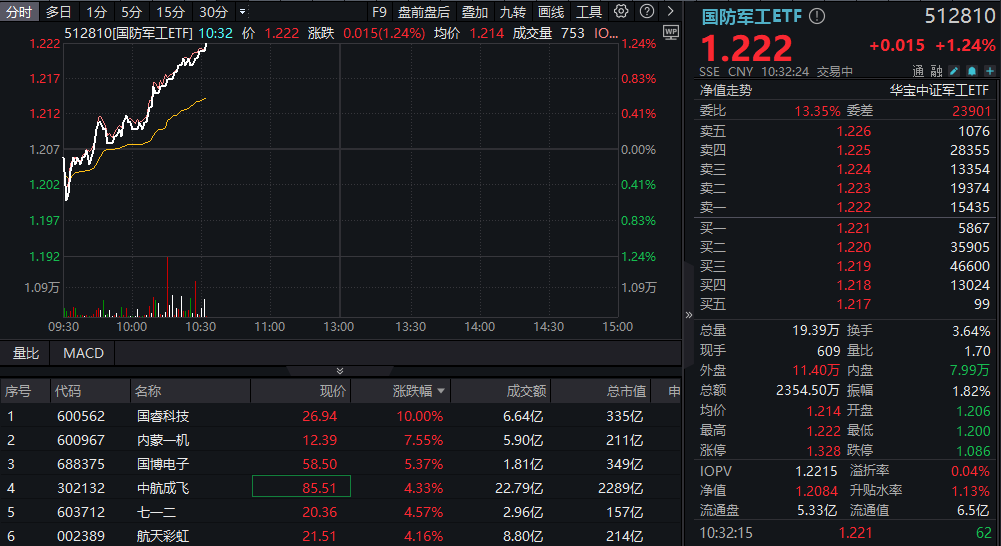Click the bell alert icon
The image size is (1001, 546).
tap(972, 71)
